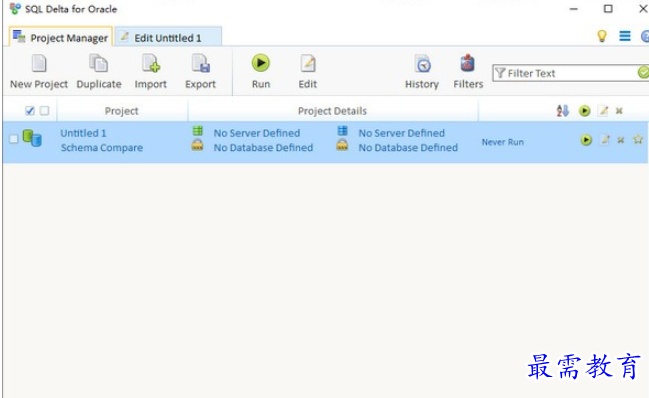Click the Never Run status text
This screenshot has width=649, height=398.
502,142
